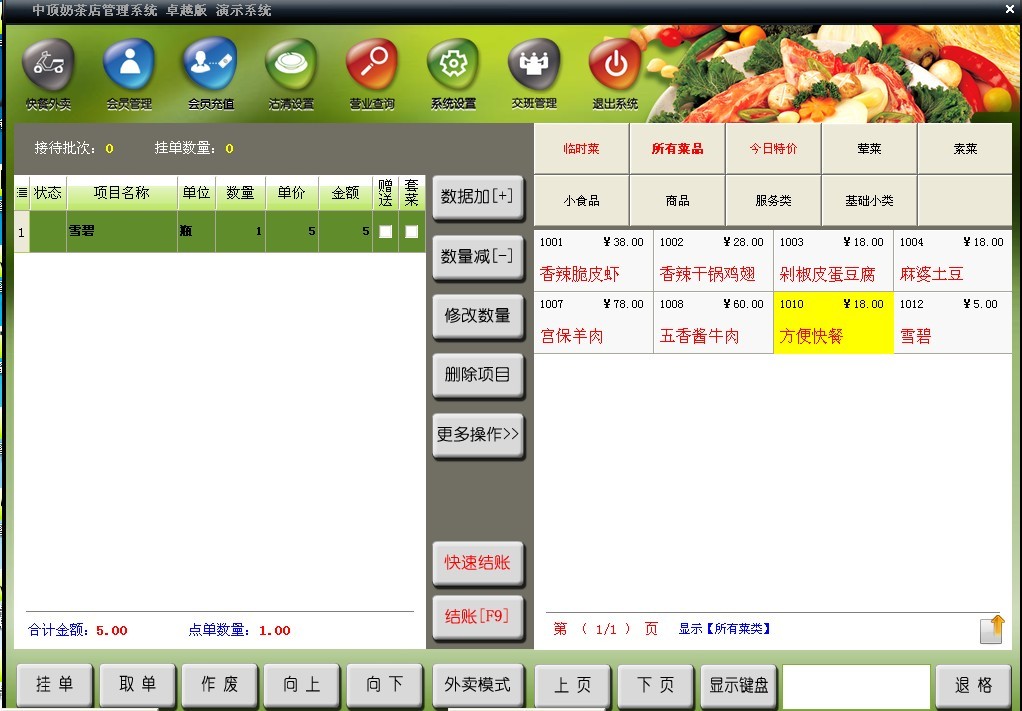Switch to the 临时菜 category tab
The image size is (1022, 711).
(x=581, y=149)
